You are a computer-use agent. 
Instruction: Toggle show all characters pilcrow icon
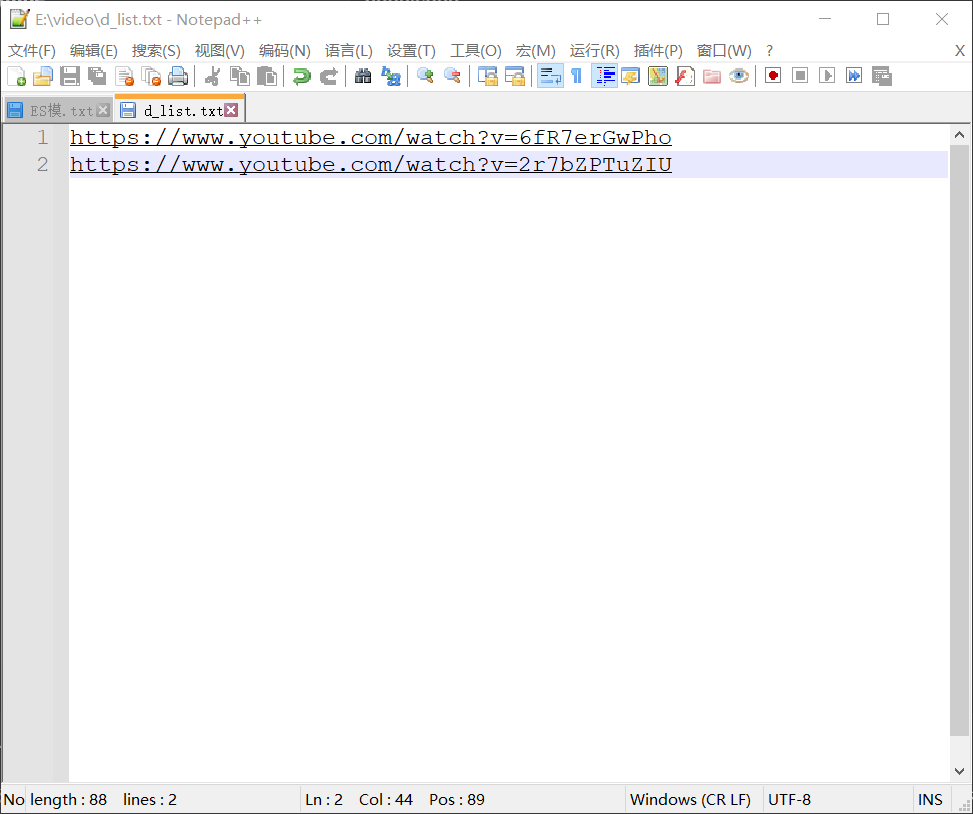point(576,76)
